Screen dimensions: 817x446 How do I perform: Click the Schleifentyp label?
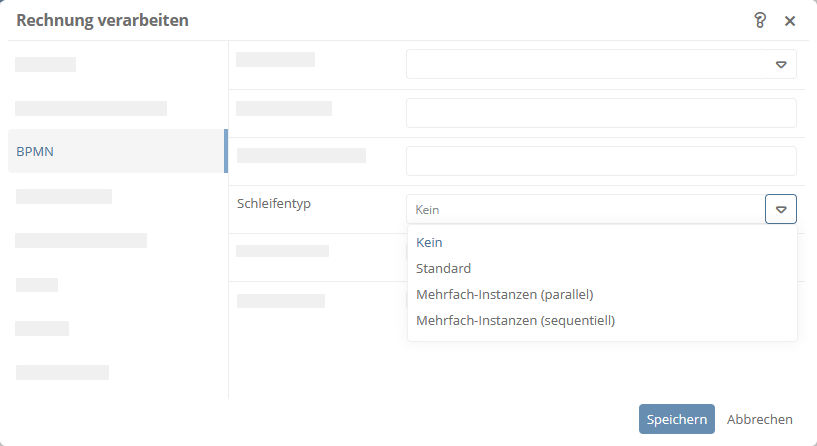coord(274,203)
